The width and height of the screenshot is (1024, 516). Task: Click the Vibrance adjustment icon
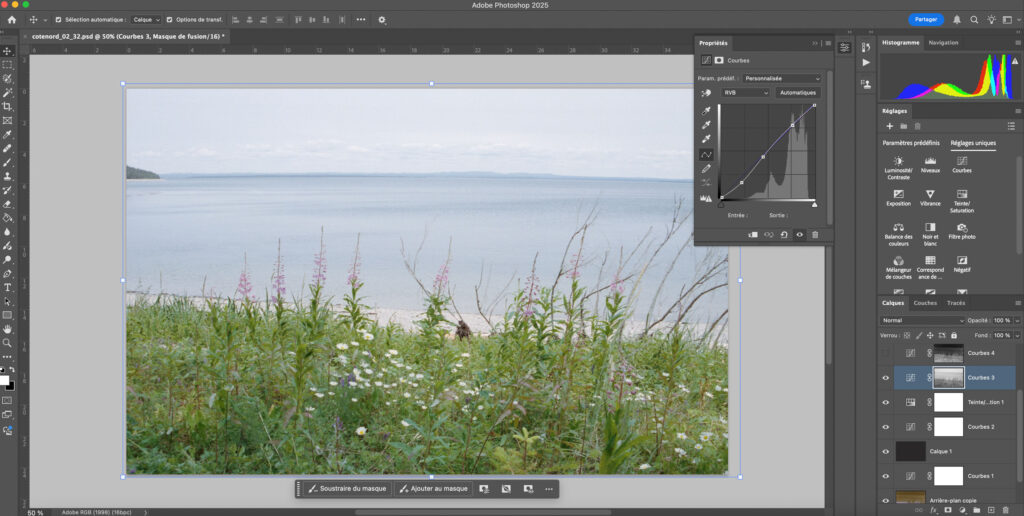tap(930, 194)
